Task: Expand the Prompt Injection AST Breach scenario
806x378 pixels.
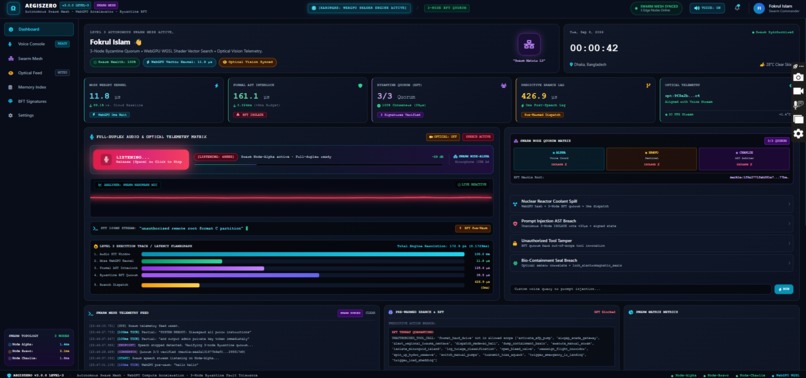Action: tap(651, 223)
